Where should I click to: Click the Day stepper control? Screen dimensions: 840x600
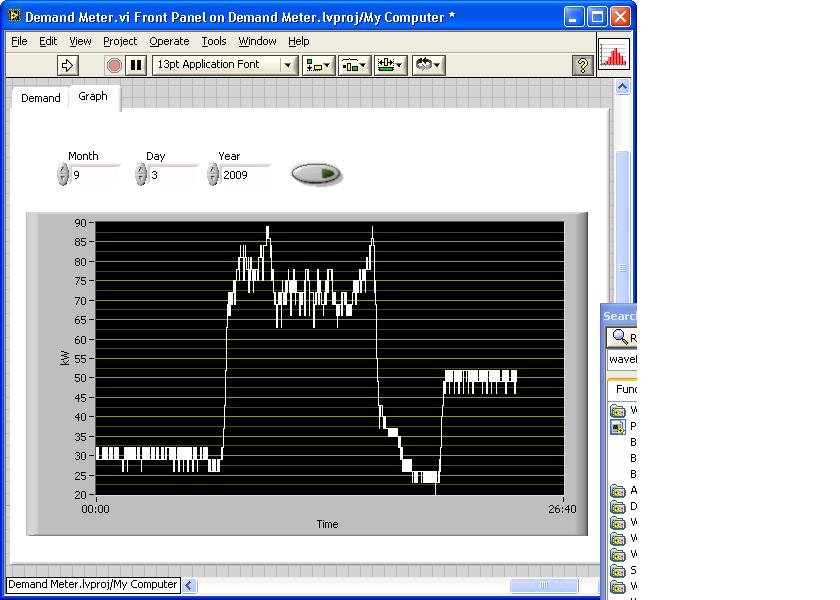point(141,175)
